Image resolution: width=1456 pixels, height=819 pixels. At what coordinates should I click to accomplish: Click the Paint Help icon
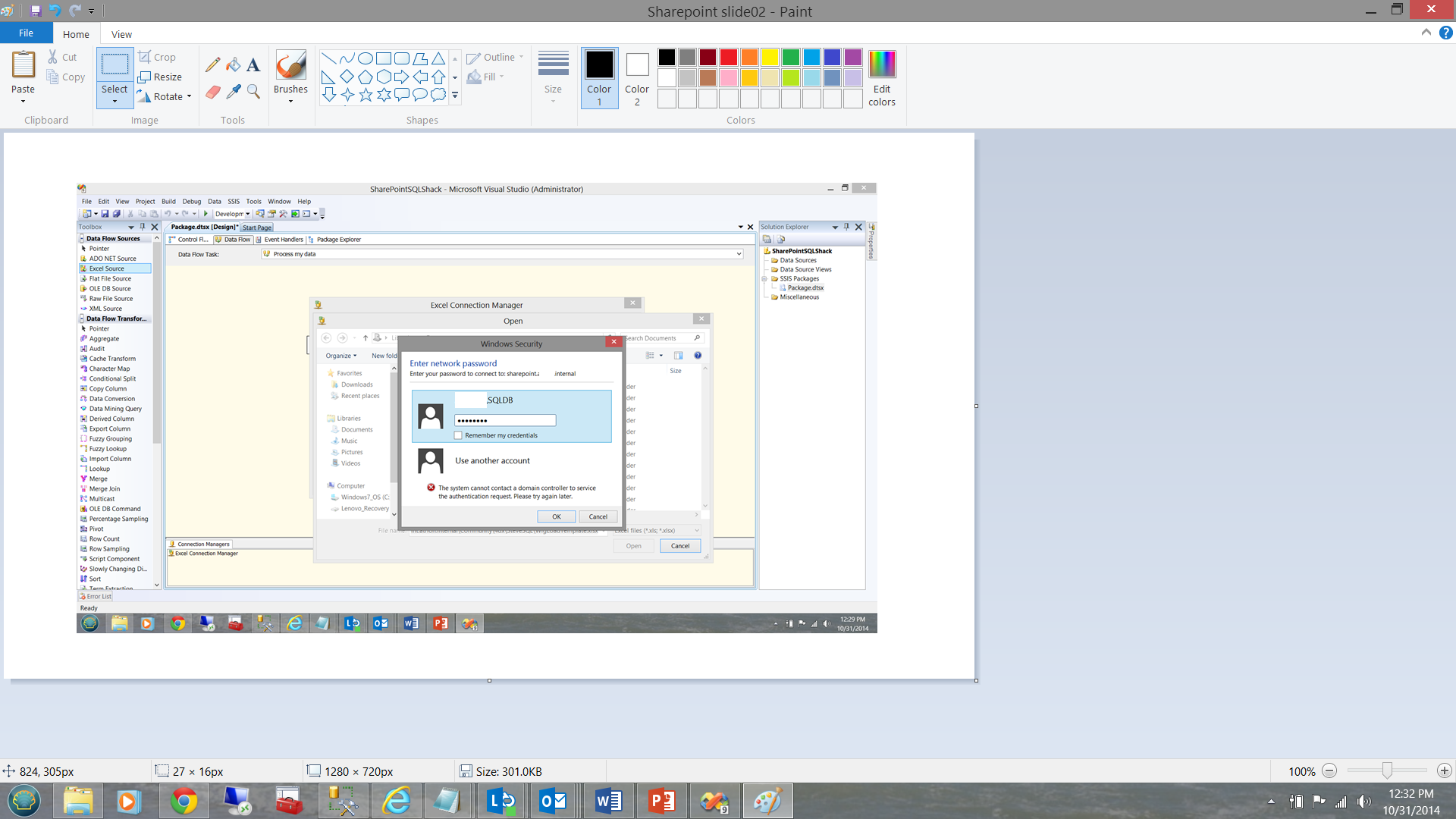1446,33
